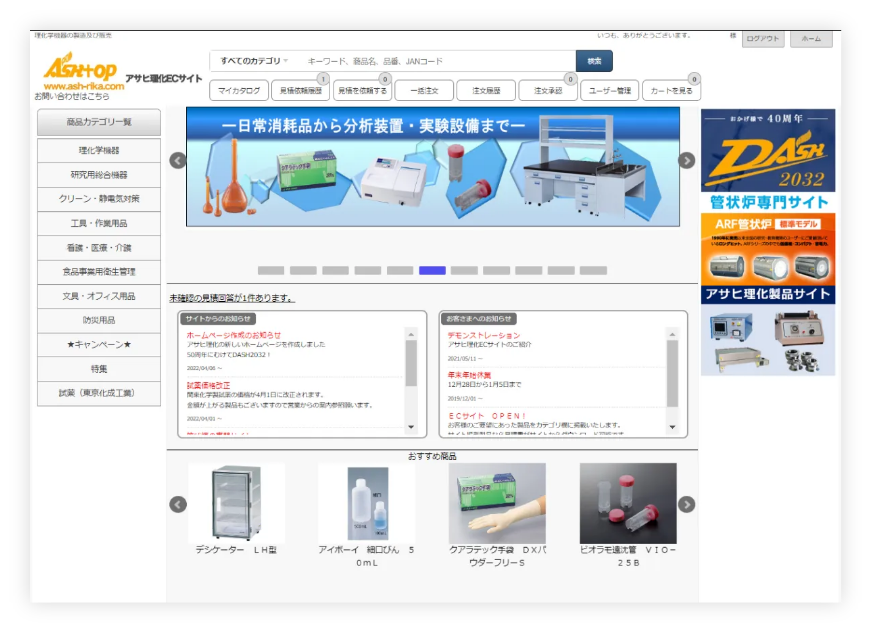
Task: Open 一括注文
Action: click(424, 91)
